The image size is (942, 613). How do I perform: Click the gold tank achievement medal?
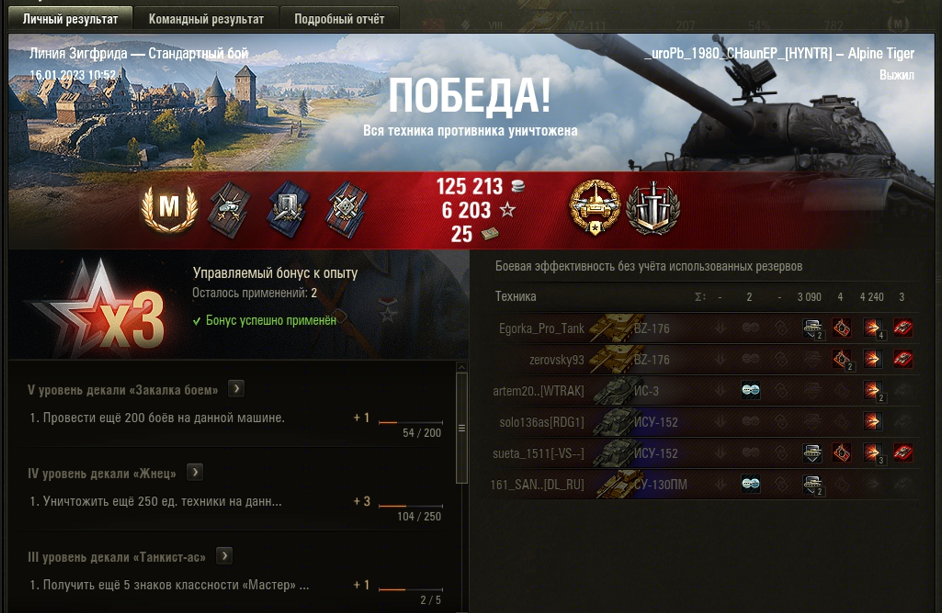(x=595, y=207)
